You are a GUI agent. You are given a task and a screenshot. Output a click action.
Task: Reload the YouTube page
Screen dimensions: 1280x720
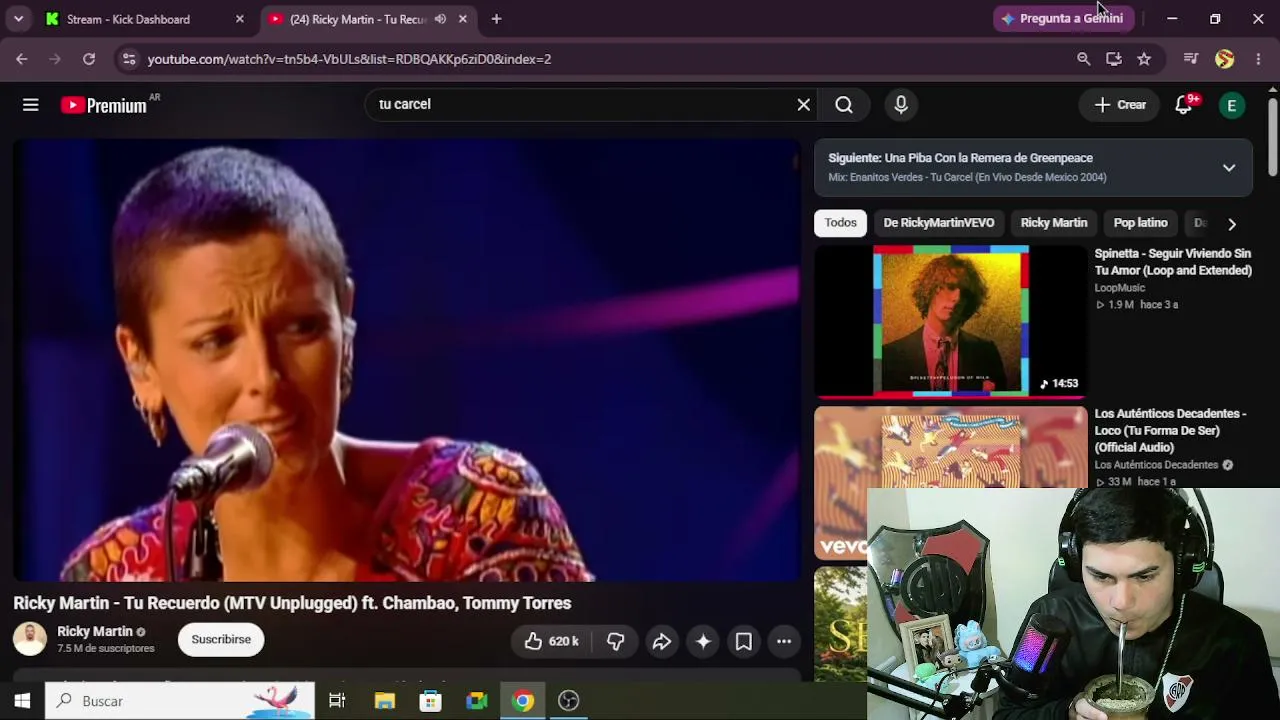point(89,59)
